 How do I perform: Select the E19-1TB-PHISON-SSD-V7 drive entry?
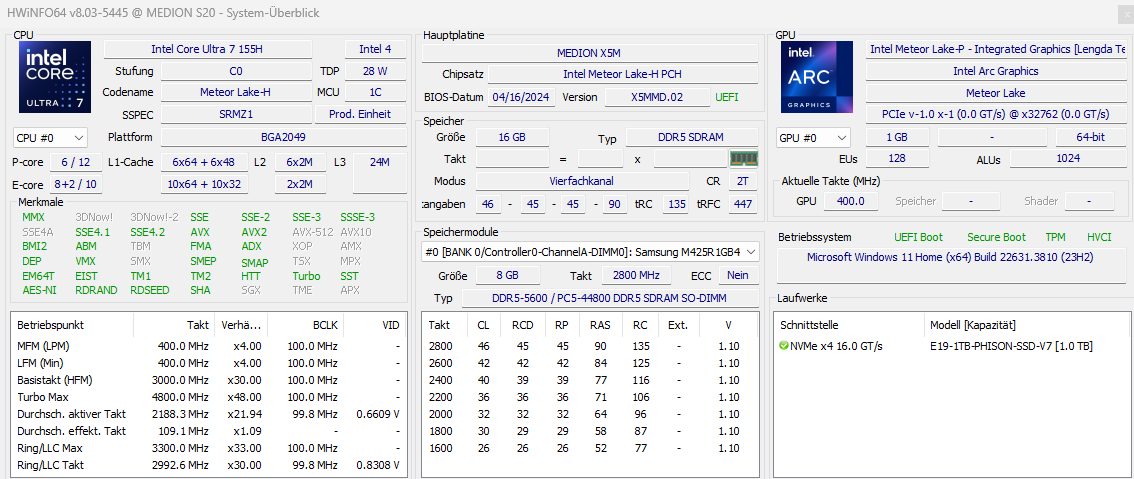coord(1011,346)
